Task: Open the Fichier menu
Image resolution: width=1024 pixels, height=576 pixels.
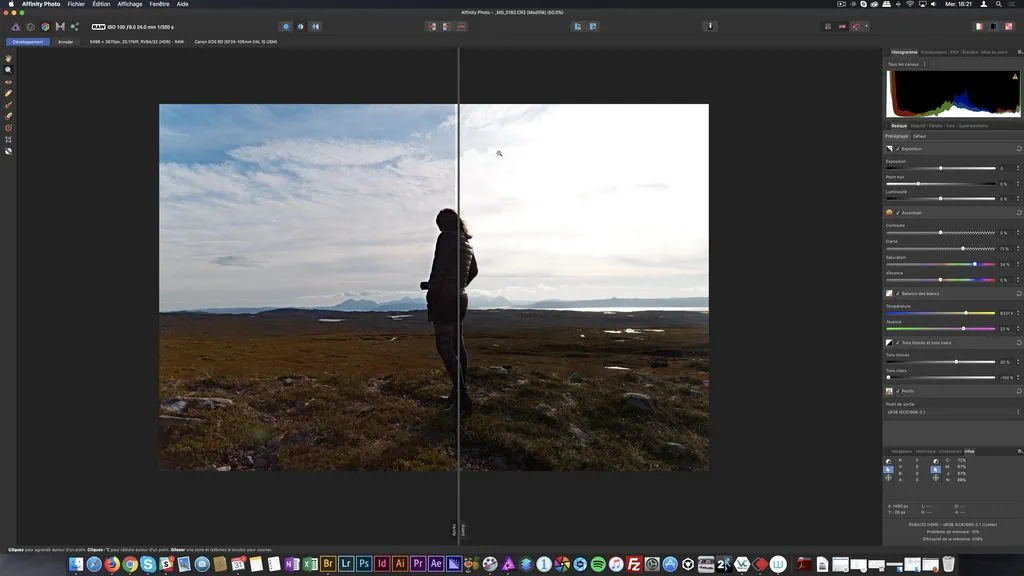Action: coord(76,4)
